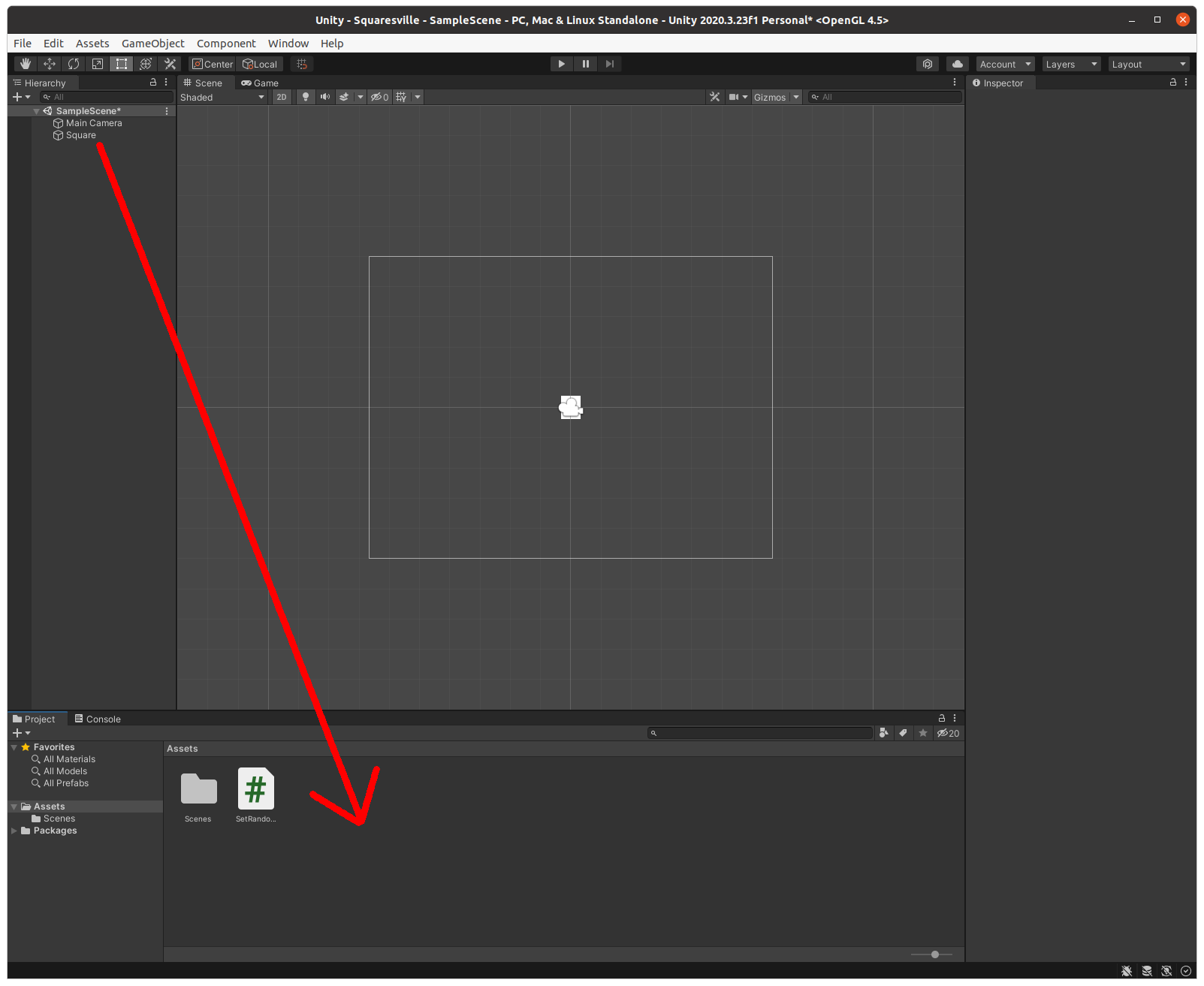Select the Rect Transform tool

[121, 64]
